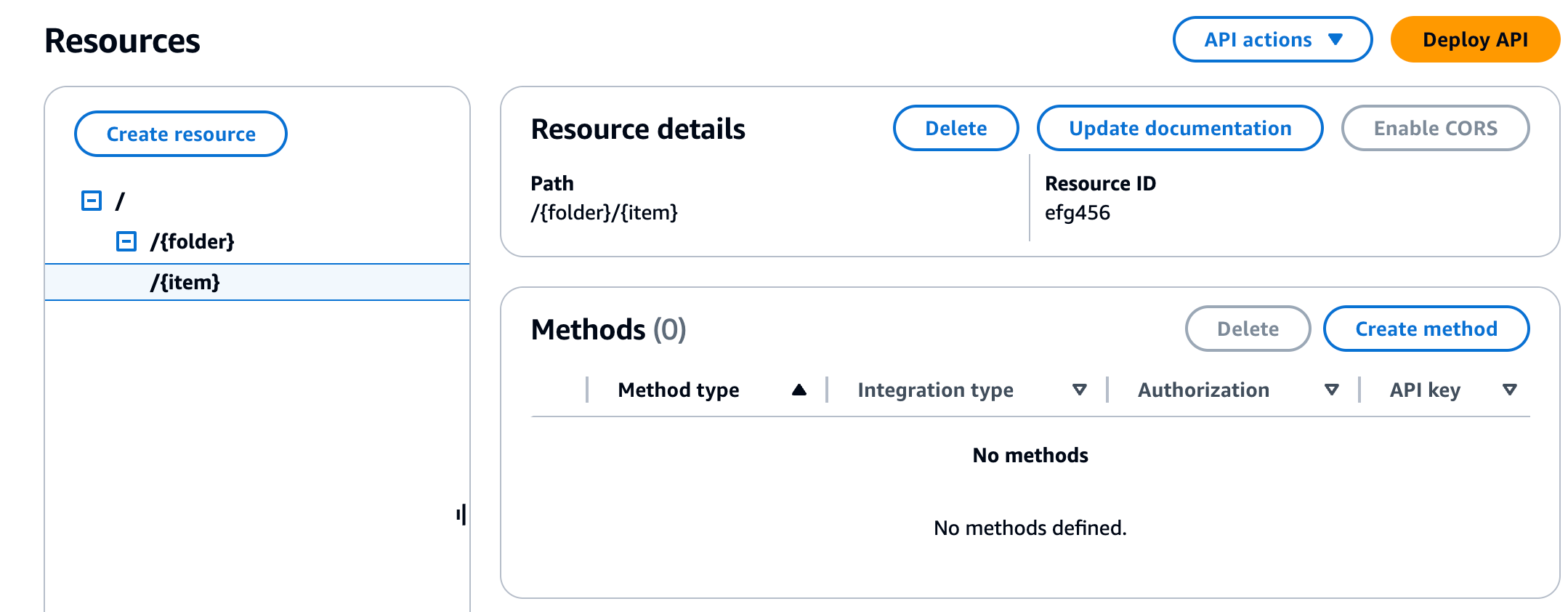Create a new resource
The height and width of the screenshot is (612, 1568).
[x=180, y=133]
